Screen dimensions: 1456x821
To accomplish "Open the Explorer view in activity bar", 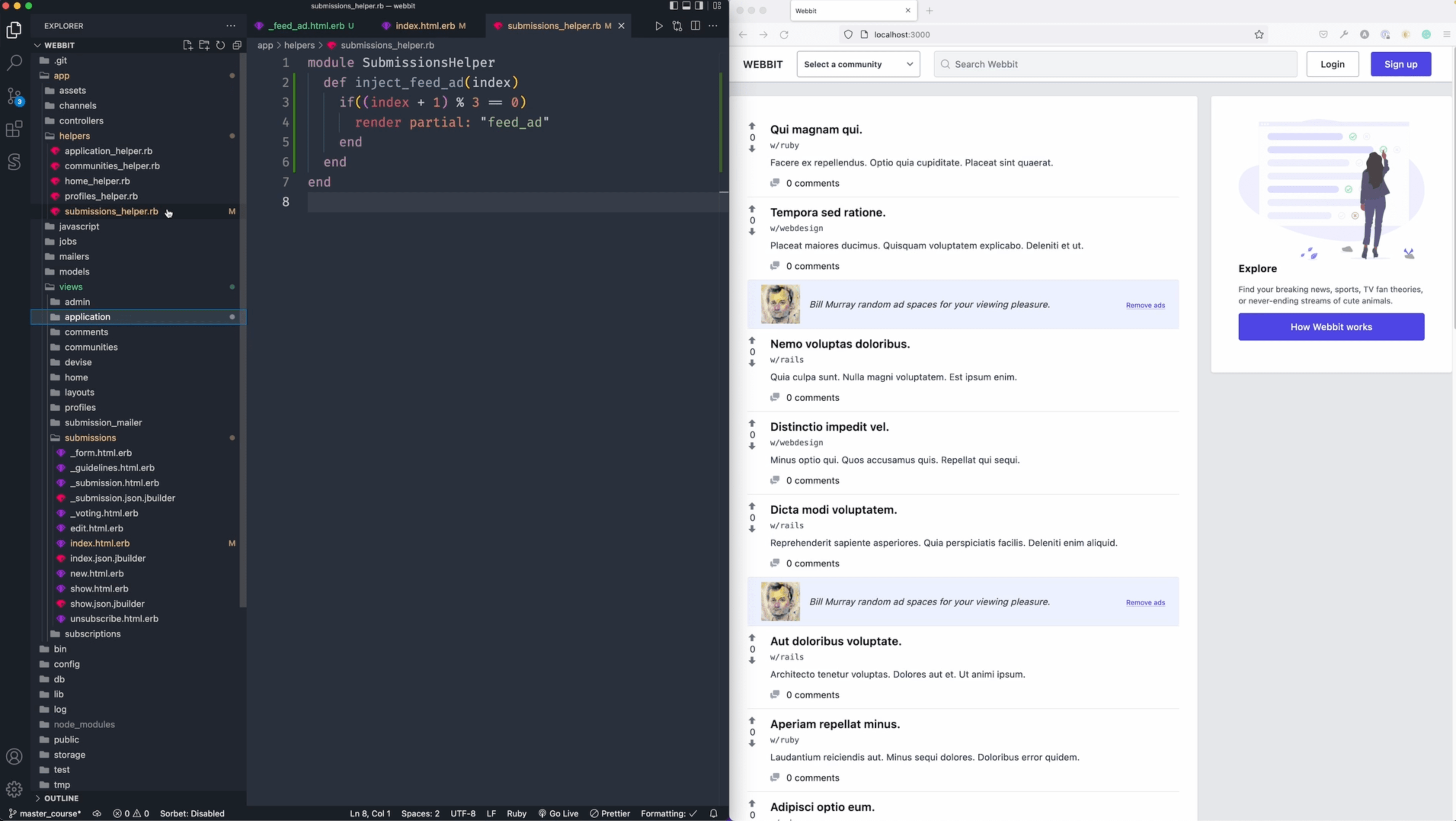I will point(14,29).
